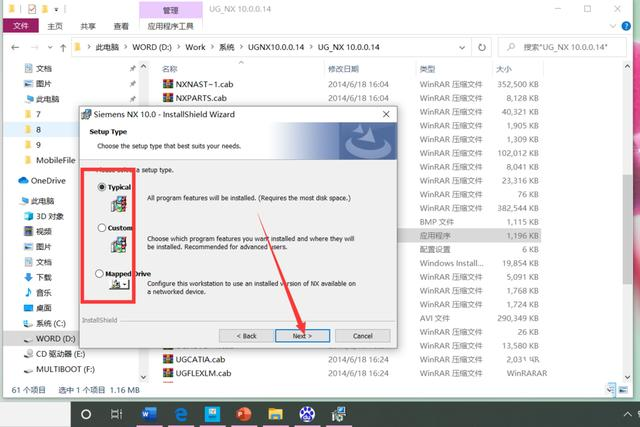Open 桌面 in navigation pane
This screenshot has height=427, width=640.
pyautogui.click(x=38, y=308)
